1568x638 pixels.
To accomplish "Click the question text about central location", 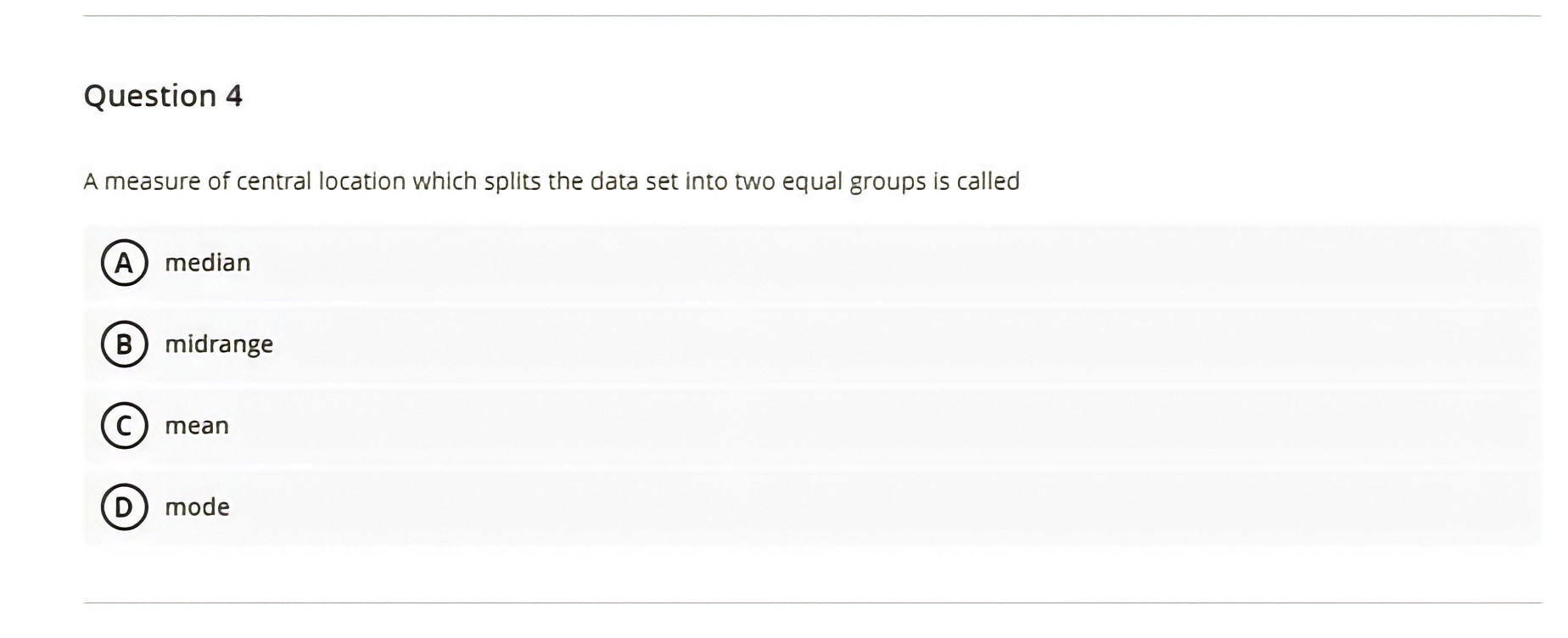I will 552,180.
